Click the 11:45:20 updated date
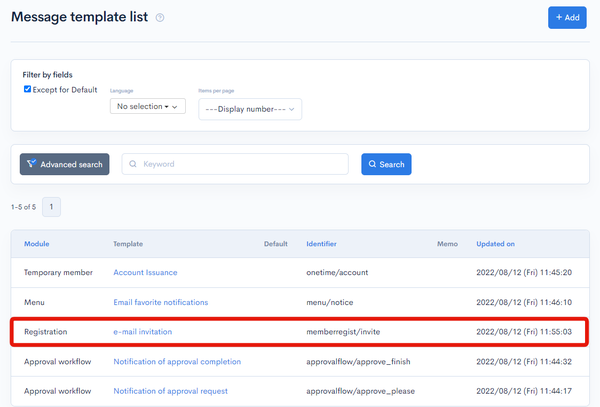The height and width of the screenshot is (407, 600). pyautogui.click(x=524, y=273)
